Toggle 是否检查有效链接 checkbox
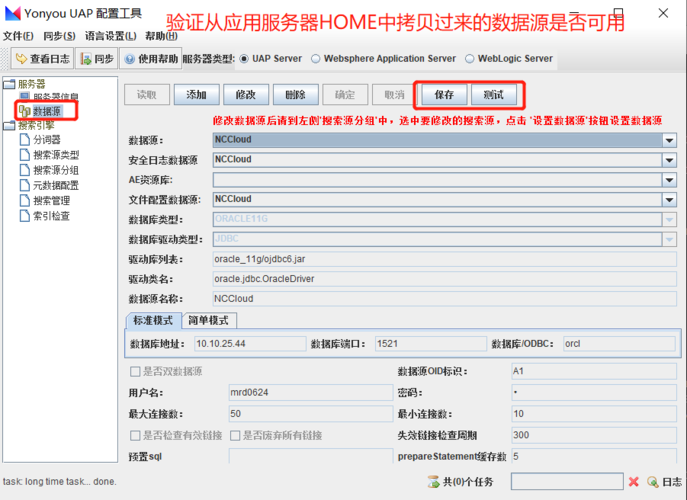Screen dimensions: 687x500 [135, 436]
